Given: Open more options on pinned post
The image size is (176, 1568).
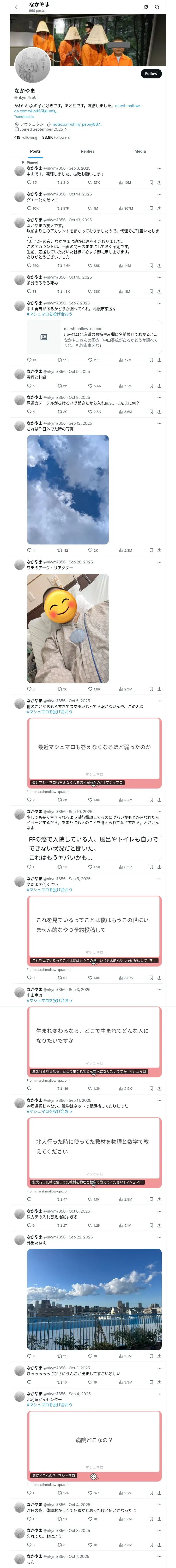Looking at the screenshot, I should [160, 168].
